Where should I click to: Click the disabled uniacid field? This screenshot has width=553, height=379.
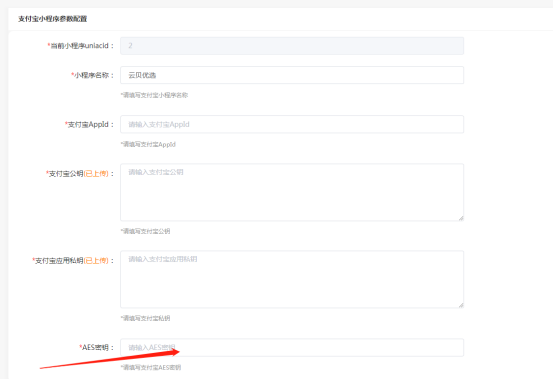pos(292,46)
